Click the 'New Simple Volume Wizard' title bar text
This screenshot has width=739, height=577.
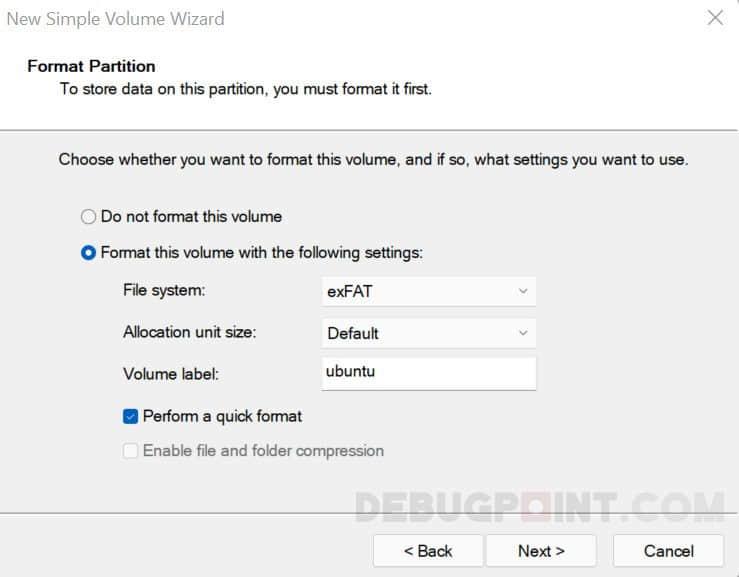click(x=116, y=19)
